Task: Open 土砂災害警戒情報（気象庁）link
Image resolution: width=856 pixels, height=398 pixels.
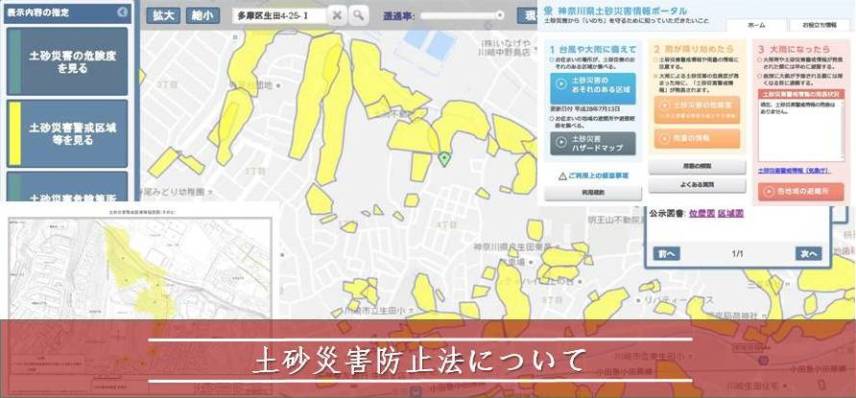Action: tap(794, 171)
